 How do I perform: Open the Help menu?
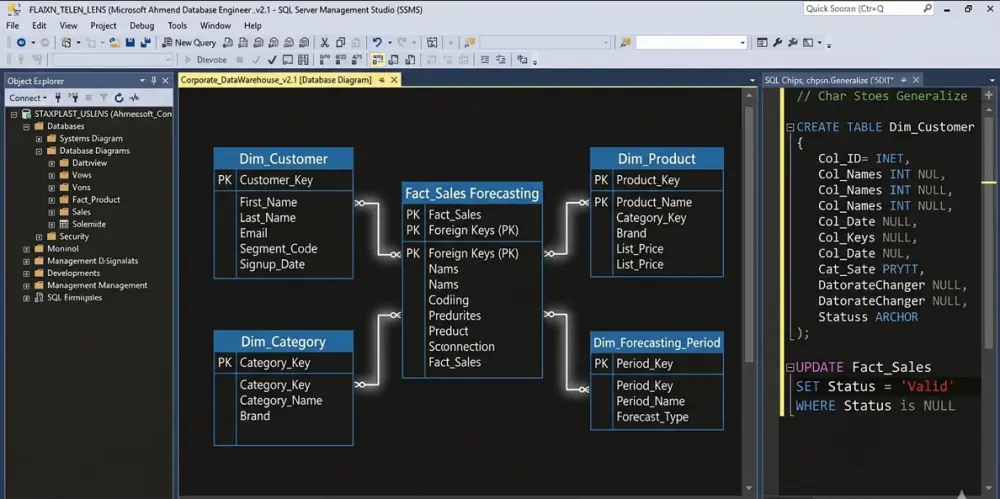253,26
